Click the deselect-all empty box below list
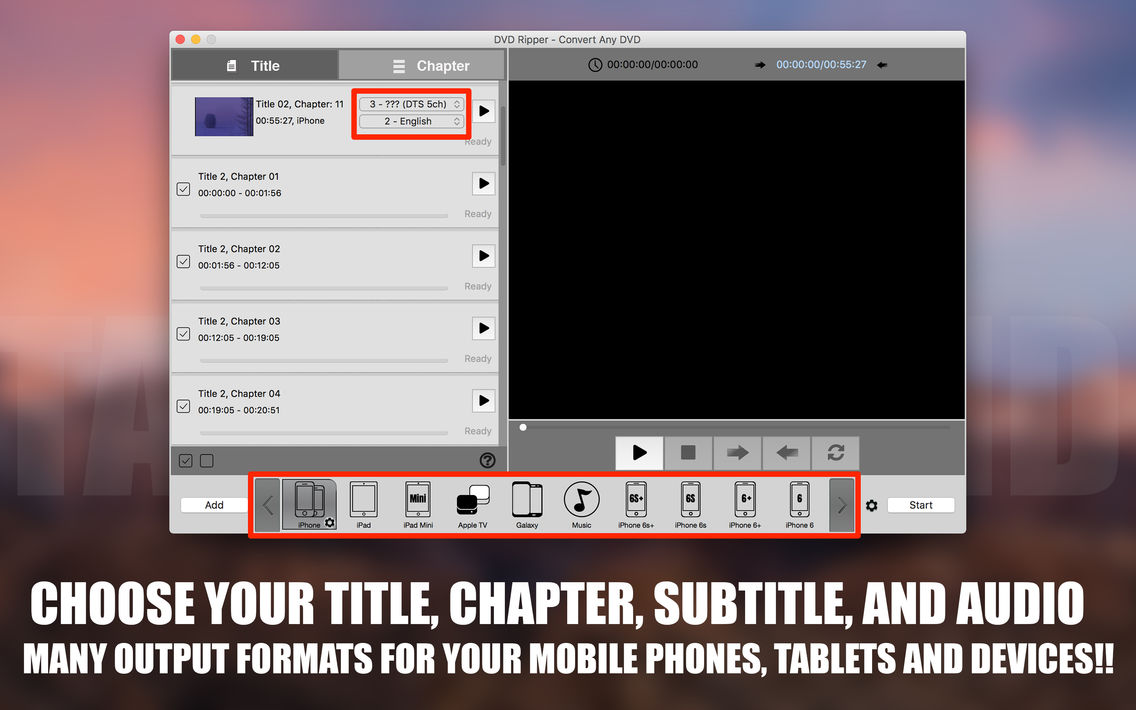The image size is (1136, 710). pyautogui.click(x=206, y=460)
